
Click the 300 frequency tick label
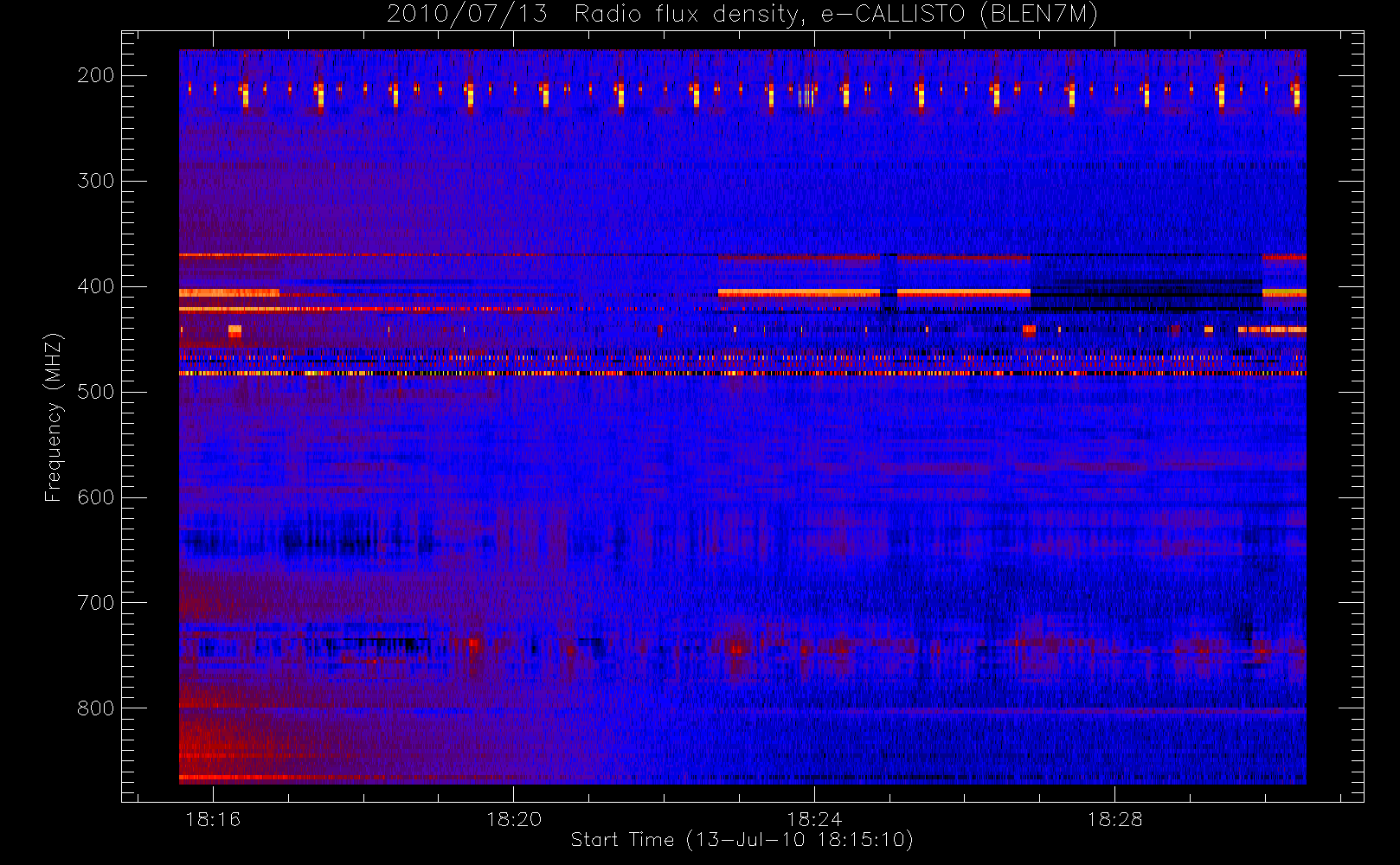(96, 181)
